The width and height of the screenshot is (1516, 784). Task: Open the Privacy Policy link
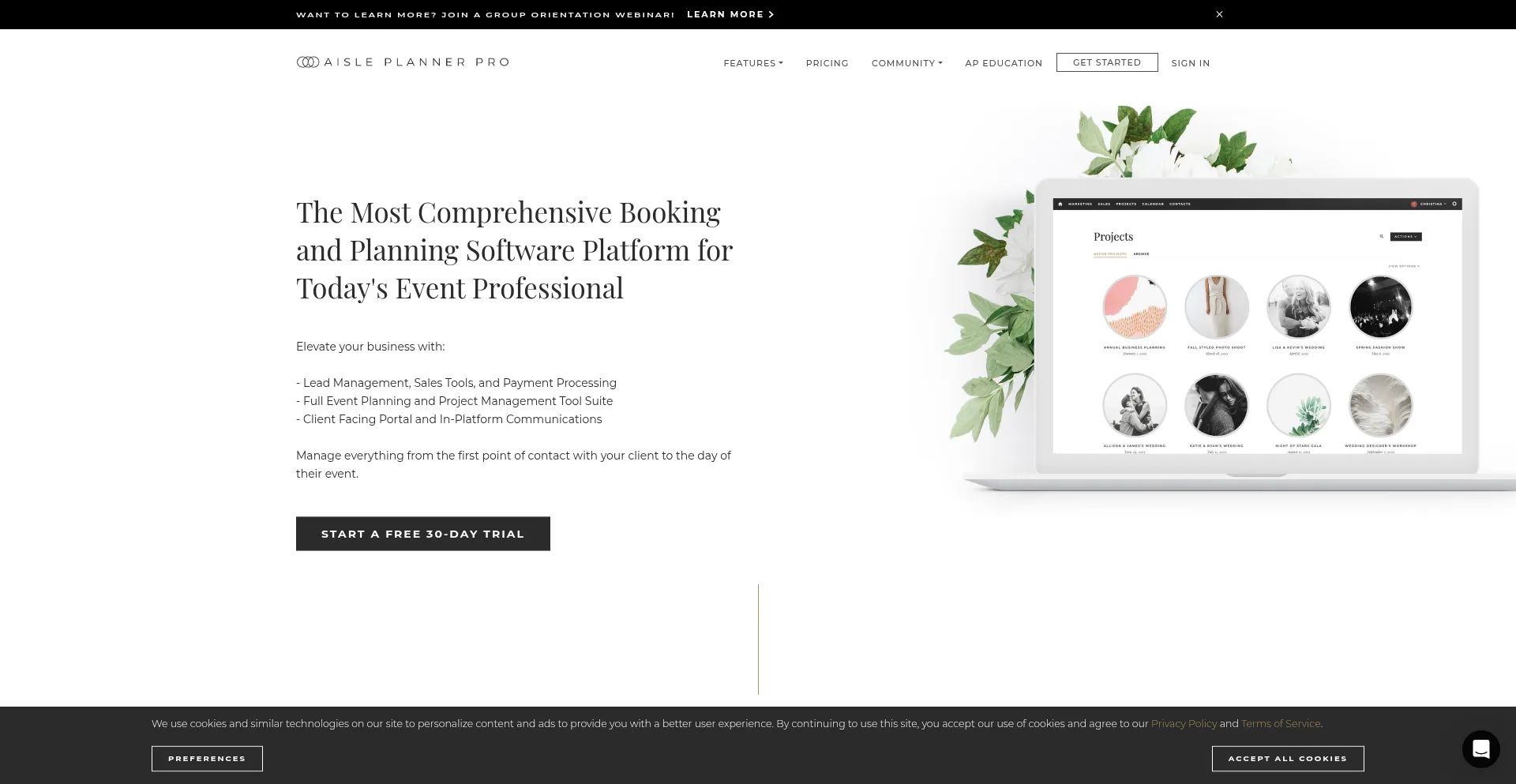(1184, 724)
